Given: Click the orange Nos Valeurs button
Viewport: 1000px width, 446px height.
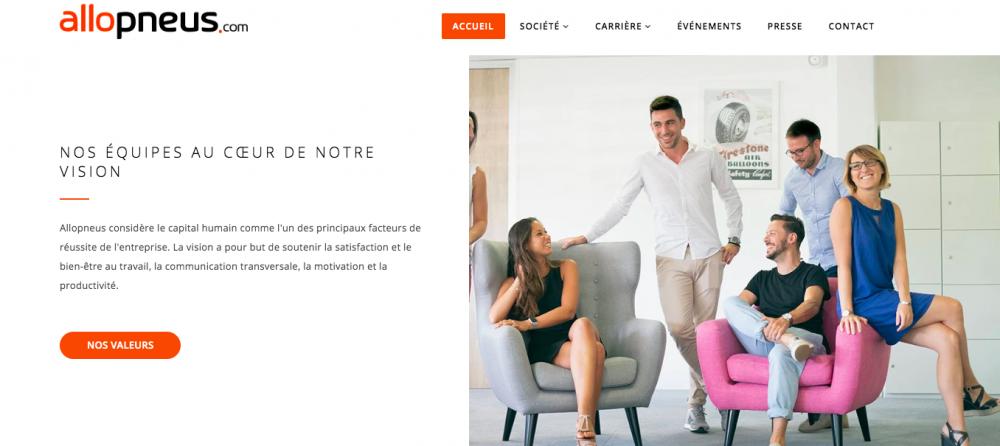Looking at the screenshot, I should [x=120, y=345].
